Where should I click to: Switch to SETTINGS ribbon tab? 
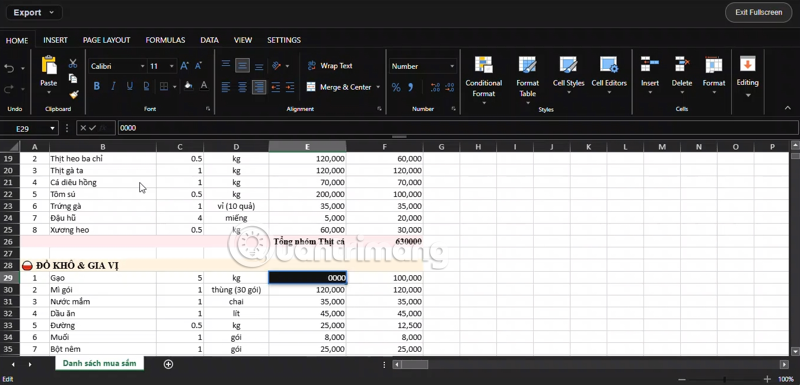click(284, 40)
